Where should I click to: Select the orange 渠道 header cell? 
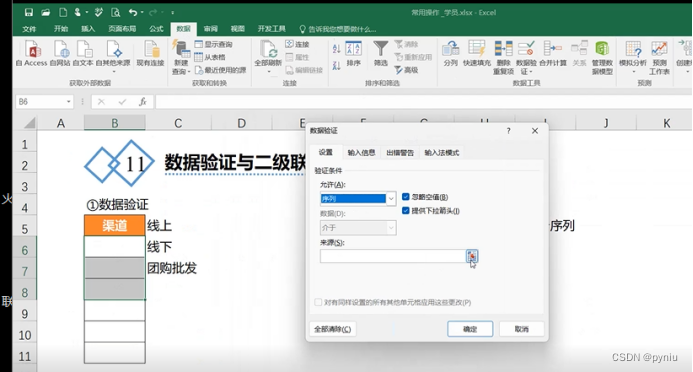114,225
